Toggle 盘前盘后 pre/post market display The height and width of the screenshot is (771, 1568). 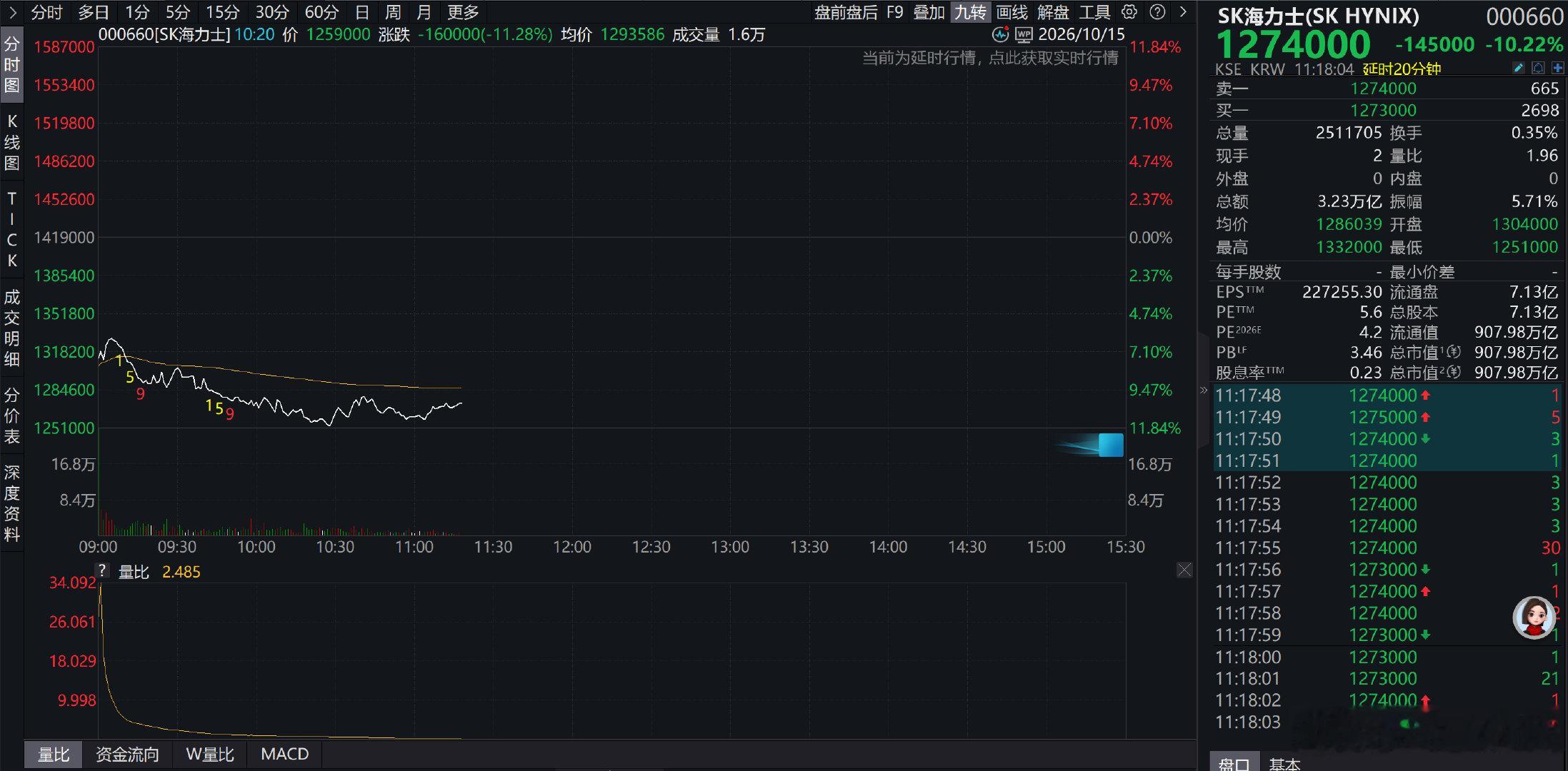click(x=846, y=12)
